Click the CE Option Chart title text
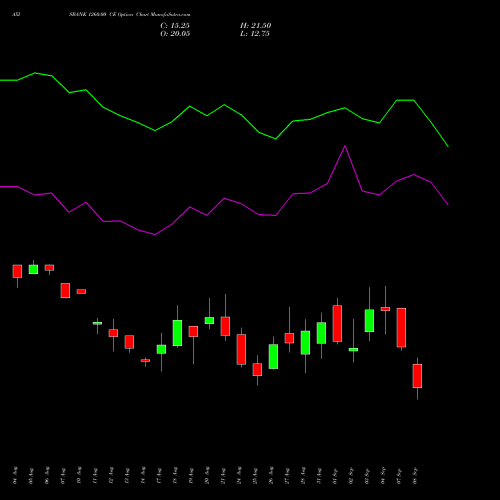 (x=130, y=15)
